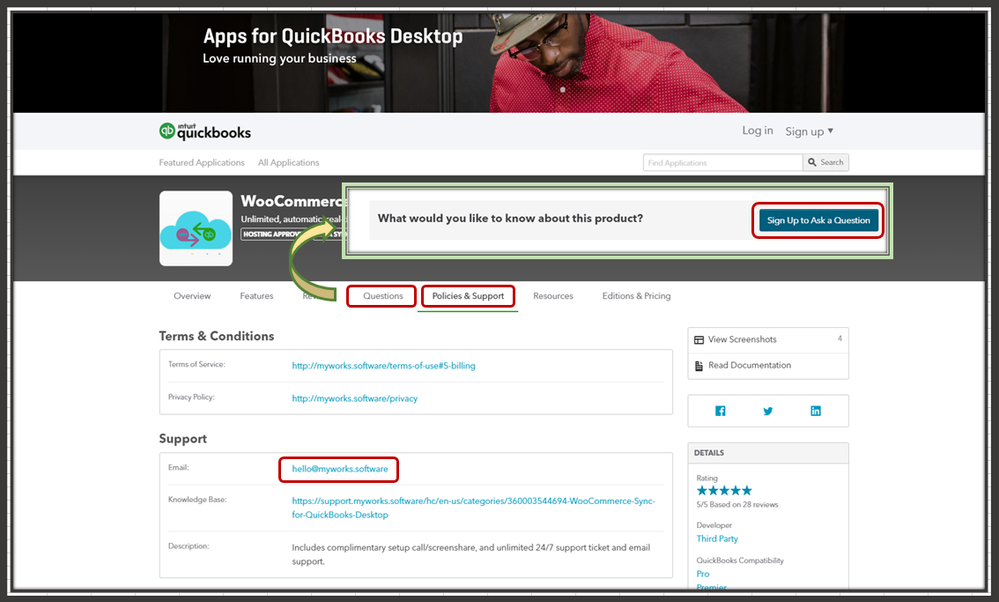Share on Facebook icon
Screen dimensions: 999x602
[720, 411]
